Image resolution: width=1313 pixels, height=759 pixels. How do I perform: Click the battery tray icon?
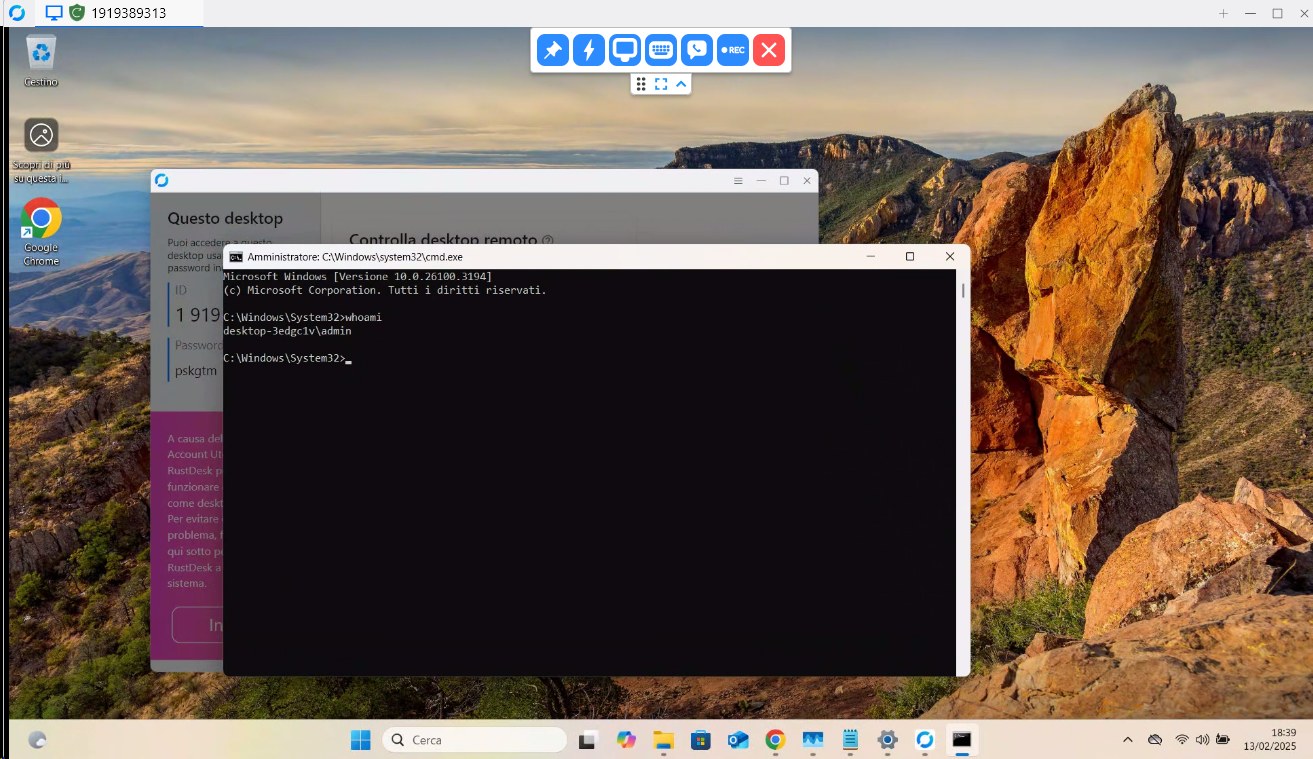click(1221, 740)
